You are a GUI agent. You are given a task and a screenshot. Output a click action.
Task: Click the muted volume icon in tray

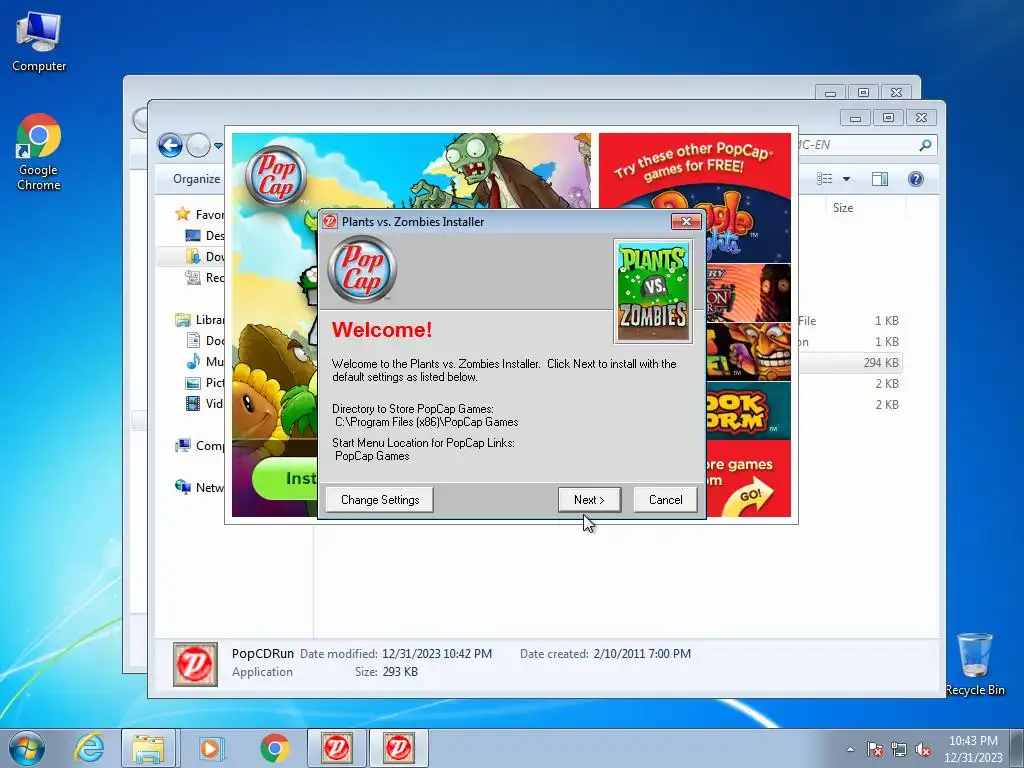(923, 749)
